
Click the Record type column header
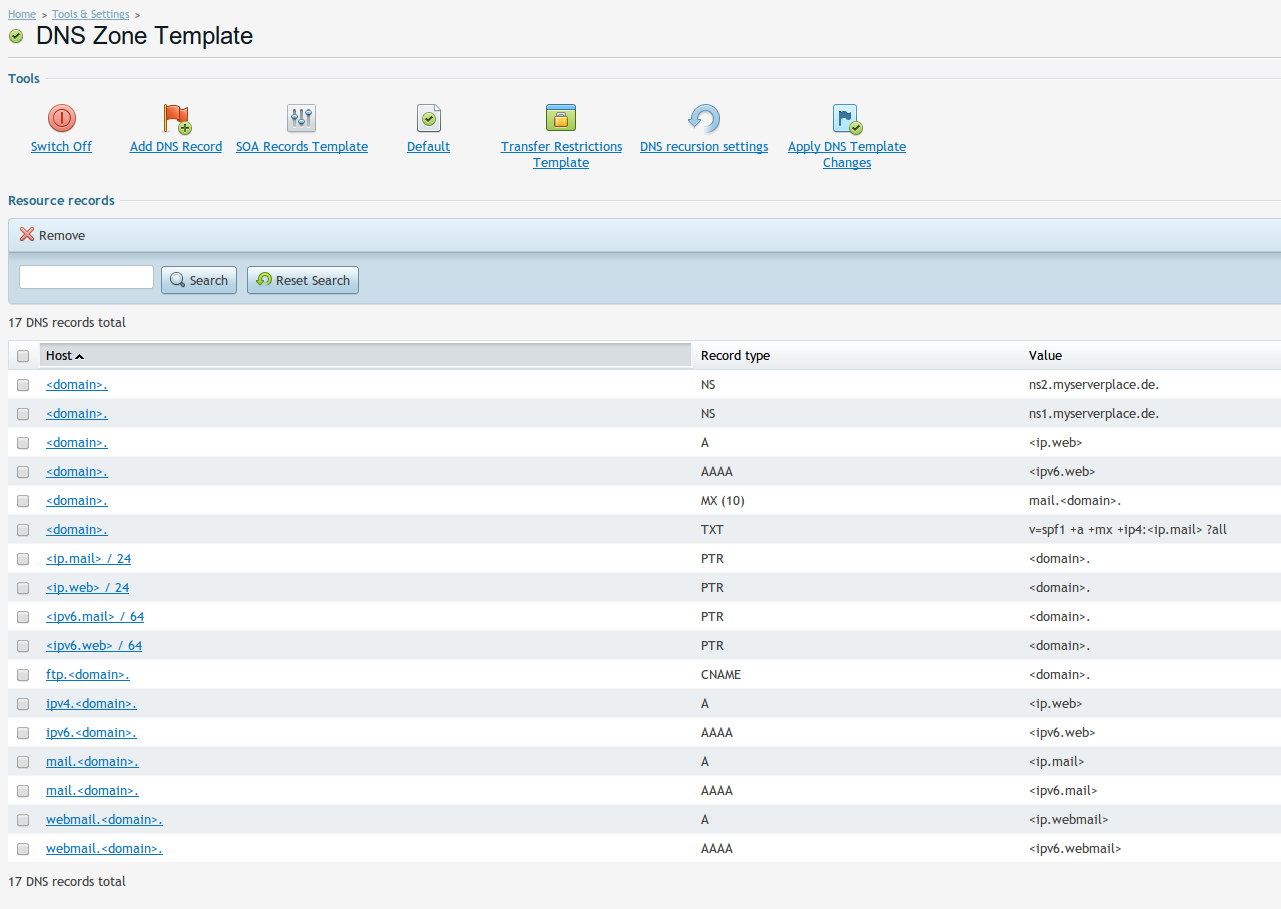tap(735, 355)
